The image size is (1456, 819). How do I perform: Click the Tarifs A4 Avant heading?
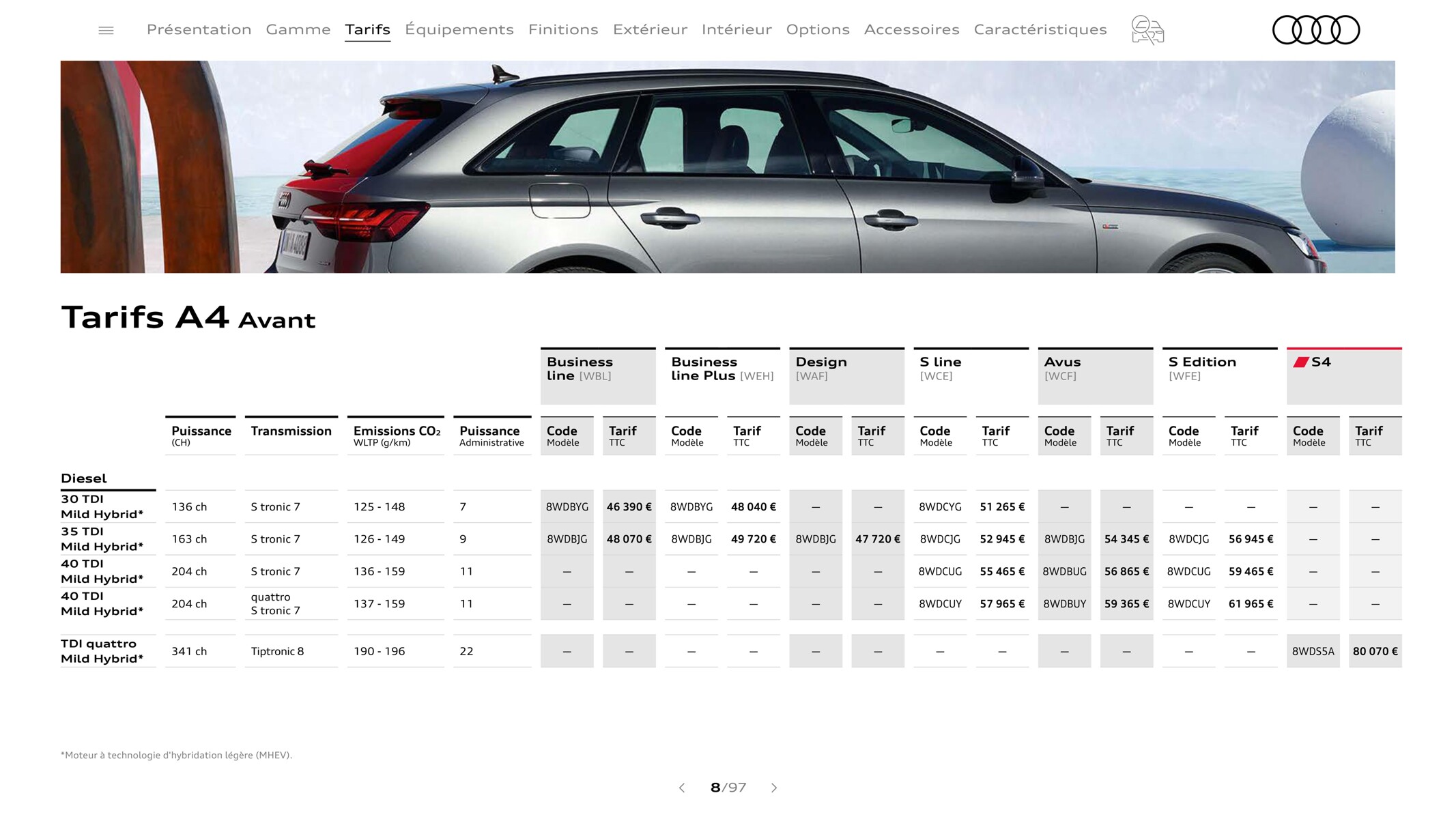(x=188, y=317)
